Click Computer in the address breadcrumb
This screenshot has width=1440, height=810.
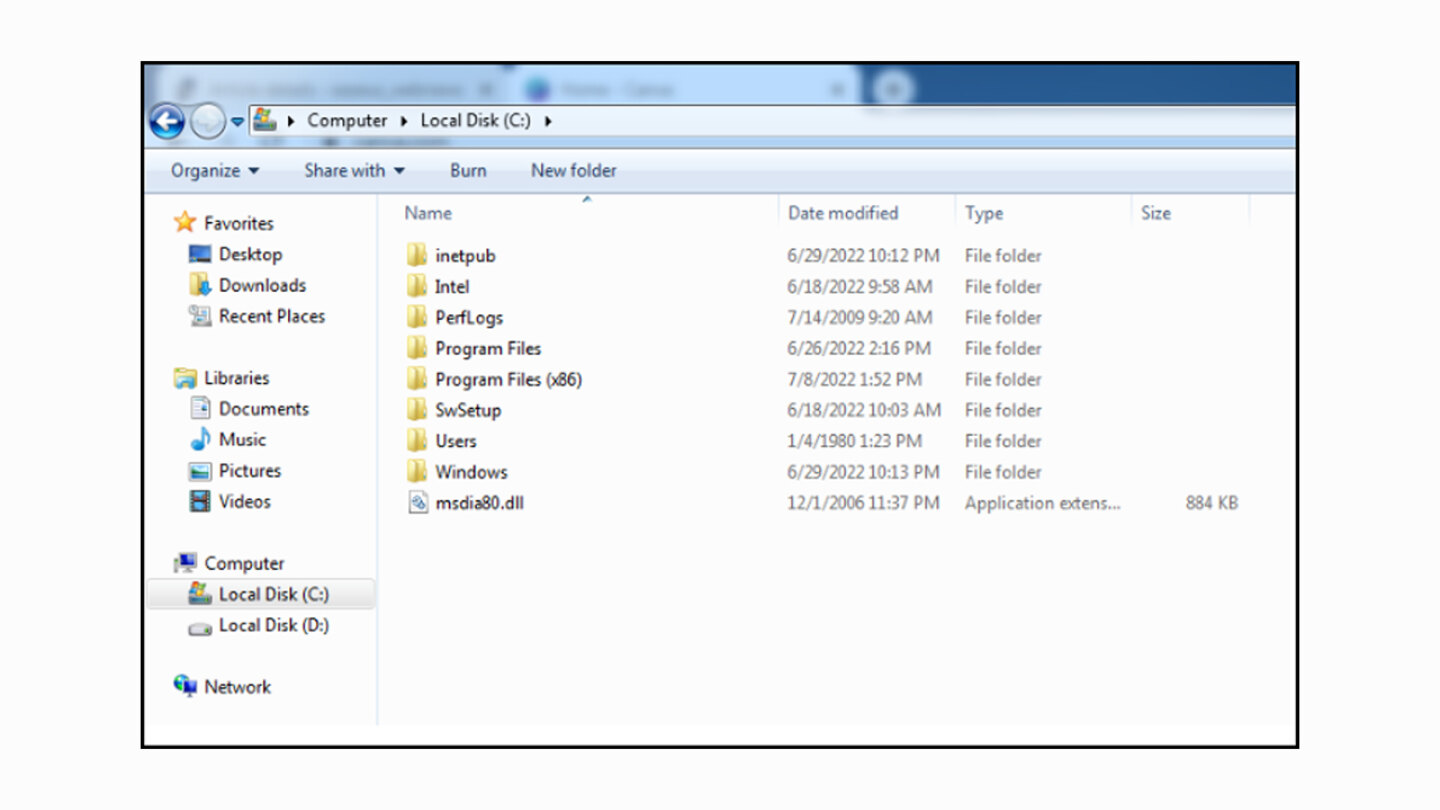coord(347,120)
